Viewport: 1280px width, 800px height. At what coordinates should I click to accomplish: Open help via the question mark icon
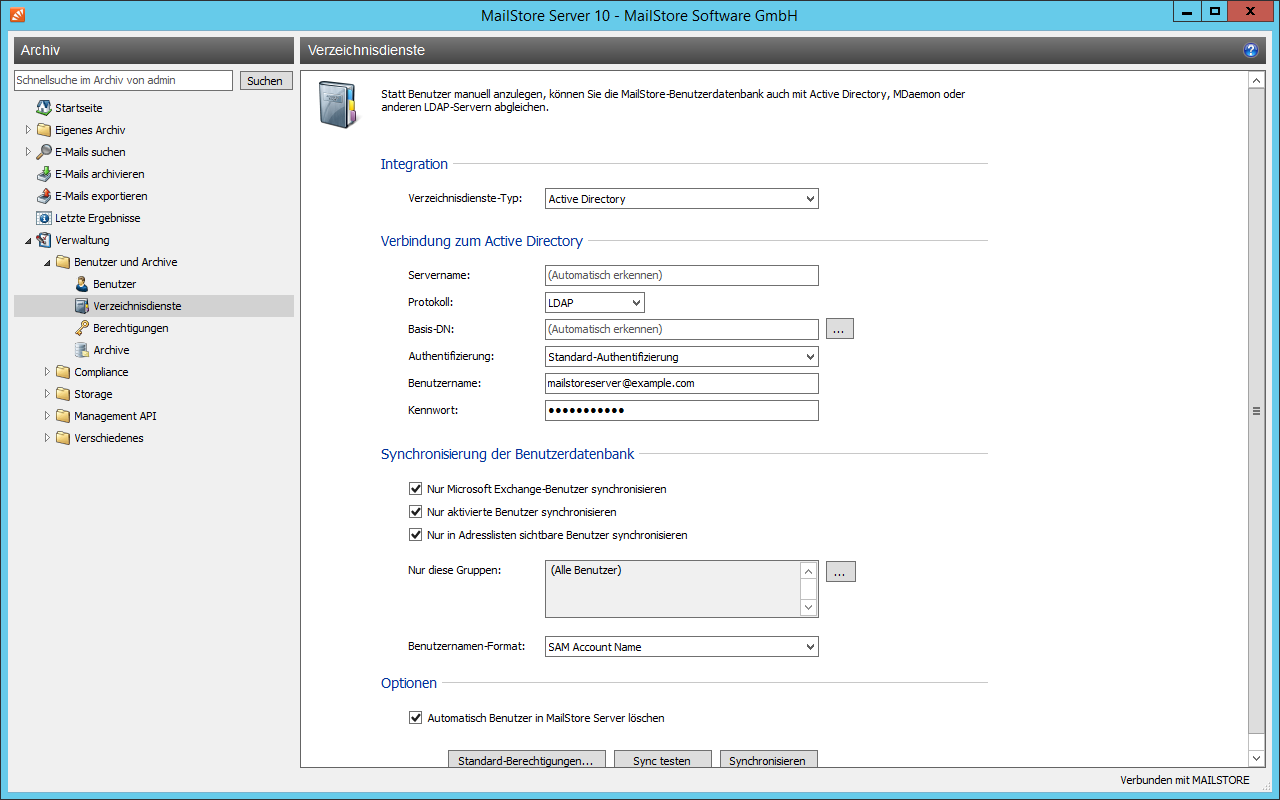coord(1250,50)
